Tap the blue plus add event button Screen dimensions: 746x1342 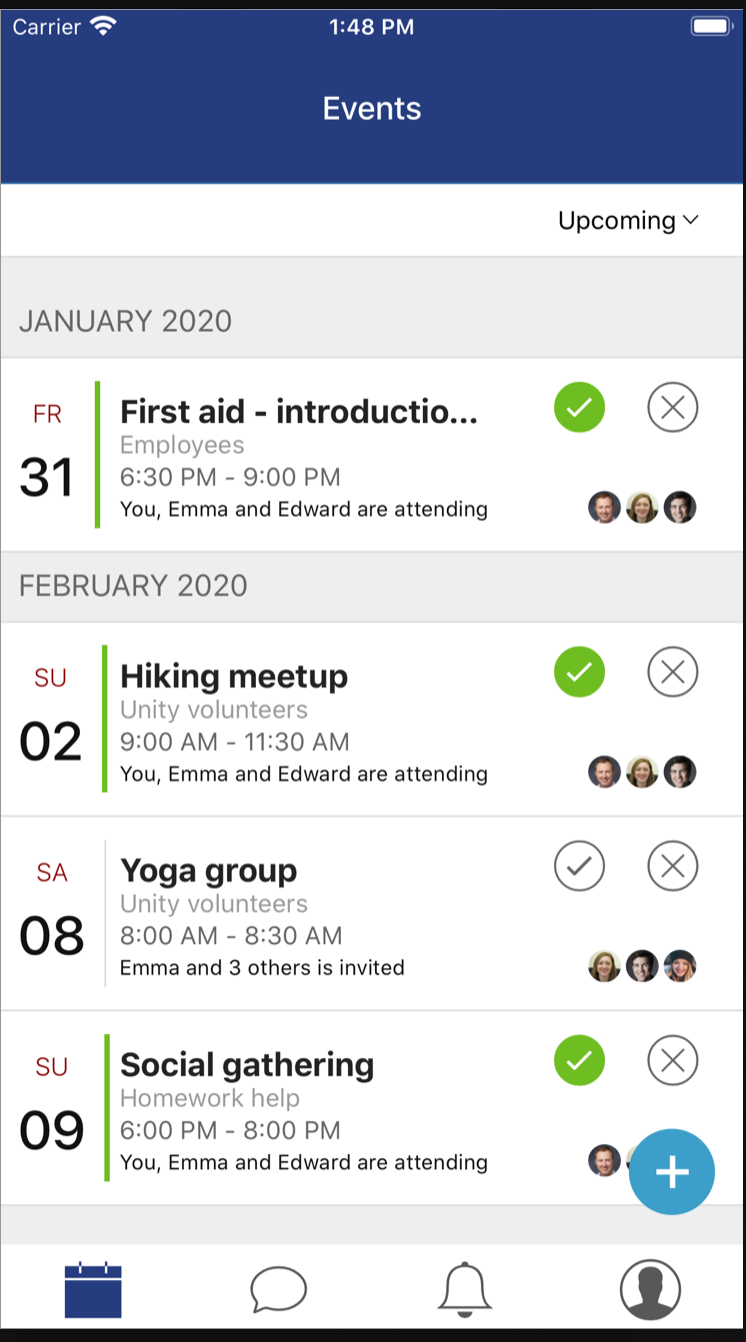point(672,1172)
